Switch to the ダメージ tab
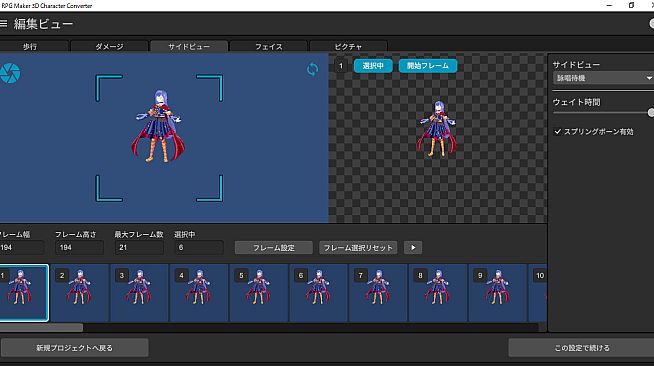 coord(109,47)
